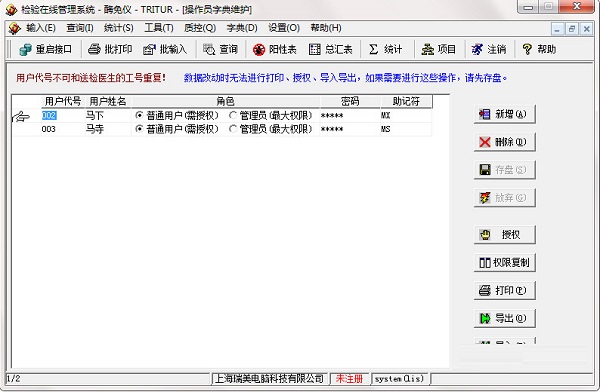Click 删除(D) delete button
Screen dimensions: 600x392
coord(504,142)
